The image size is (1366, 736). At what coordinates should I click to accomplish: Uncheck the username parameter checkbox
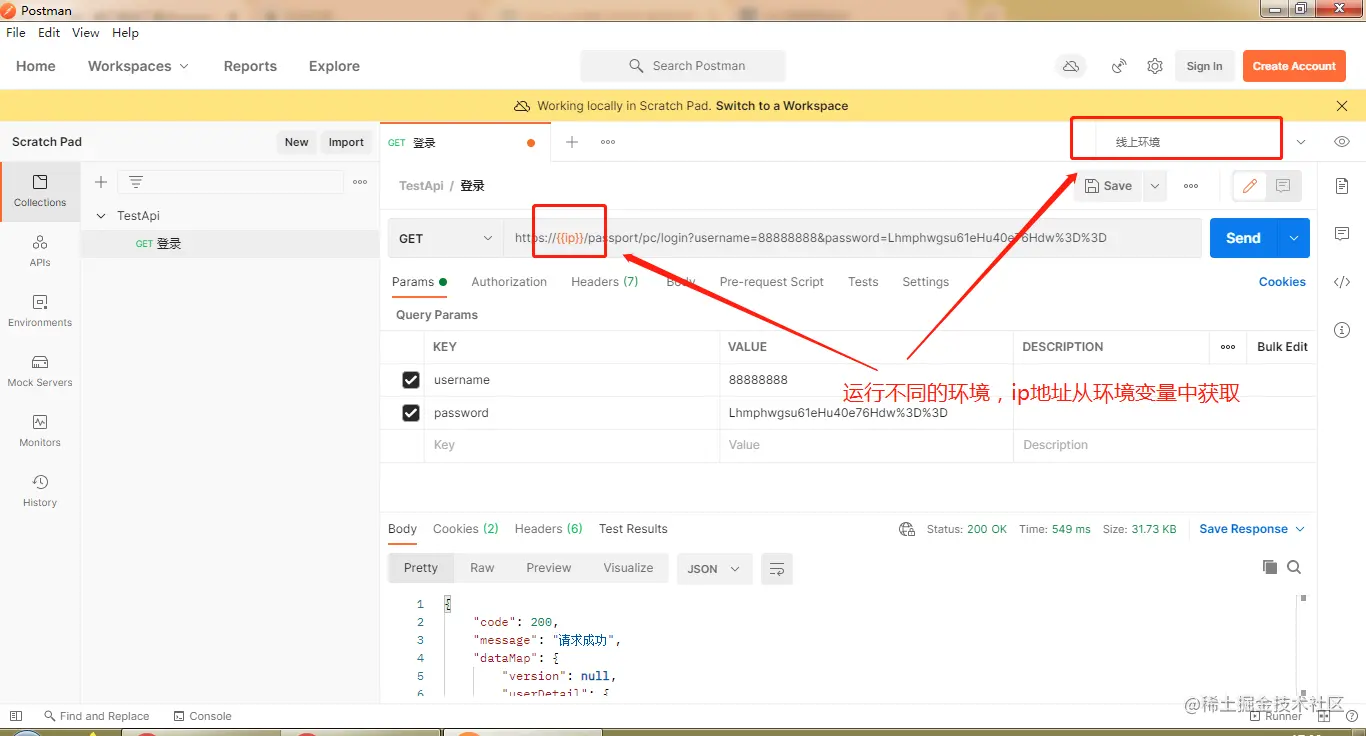(x=411, y=380)
